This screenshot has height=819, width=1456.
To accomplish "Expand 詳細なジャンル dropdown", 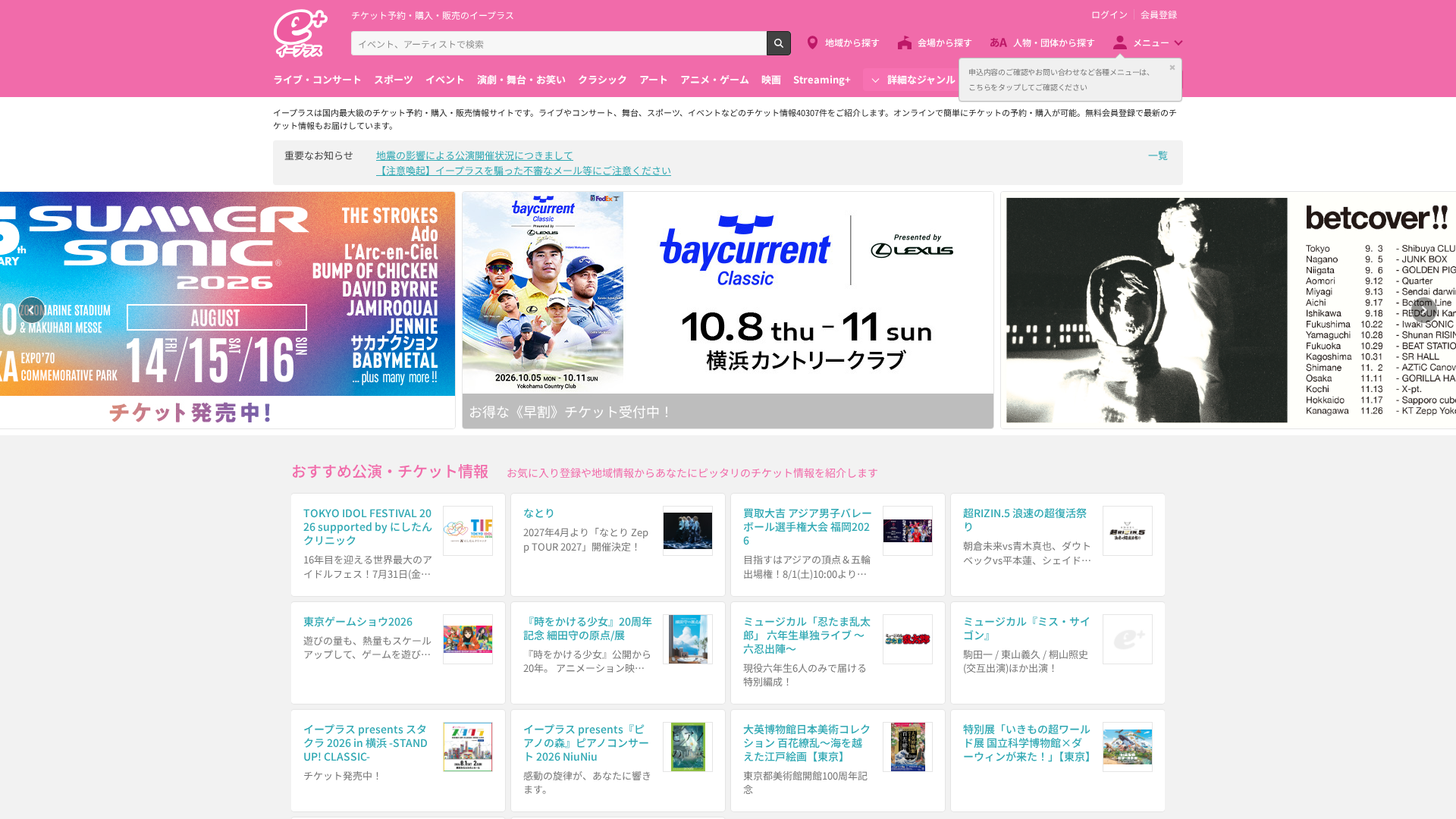I will click(913, 80).
